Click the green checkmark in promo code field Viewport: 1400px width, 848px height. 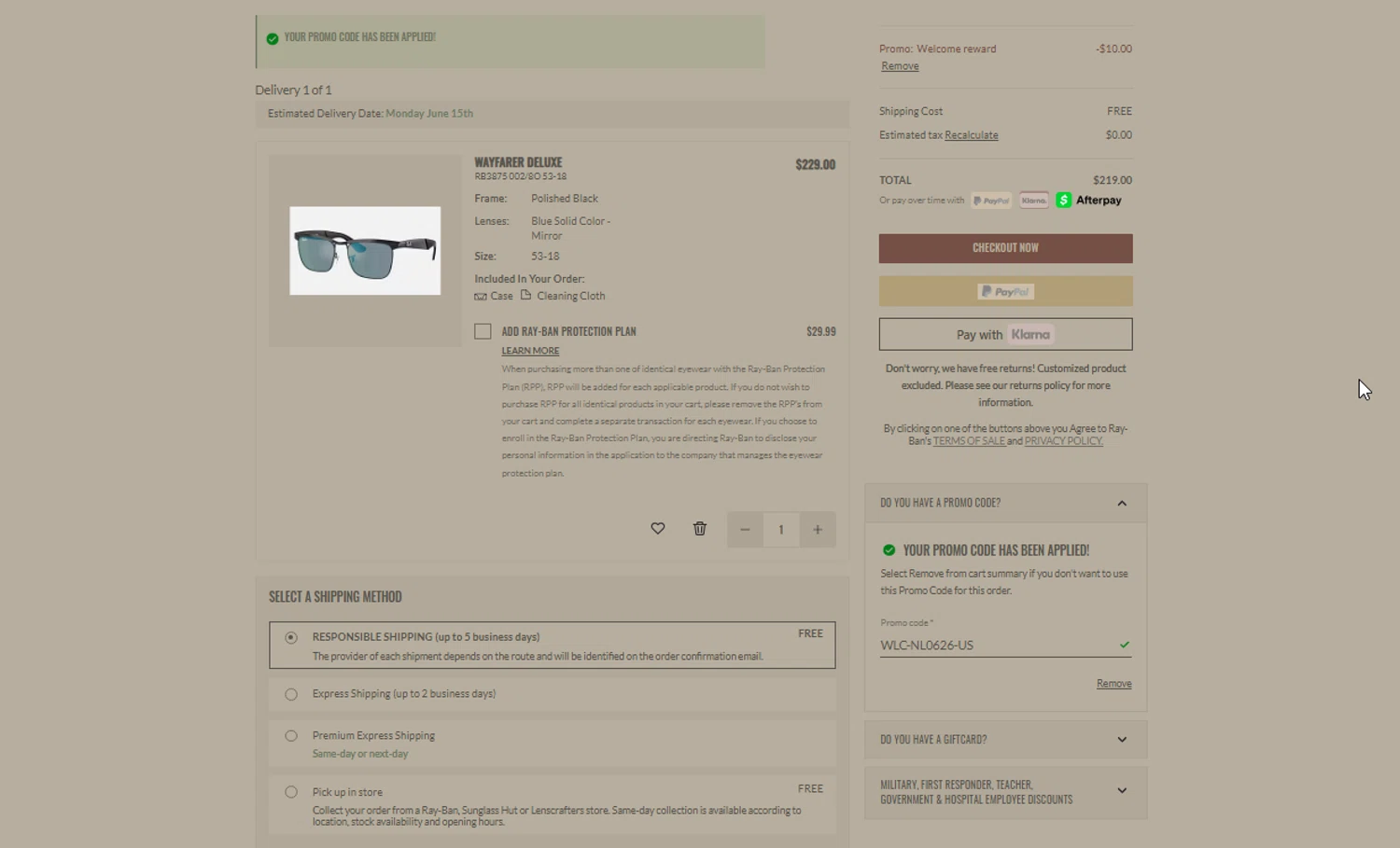tap(1125, 645)
